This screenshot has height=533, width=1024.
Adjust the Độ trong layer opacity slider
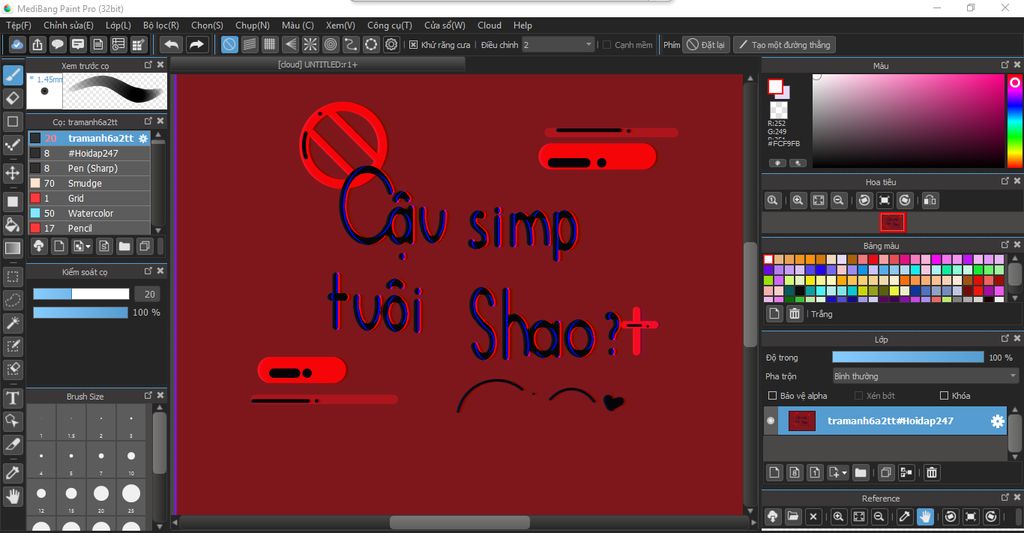coord(908,357)
